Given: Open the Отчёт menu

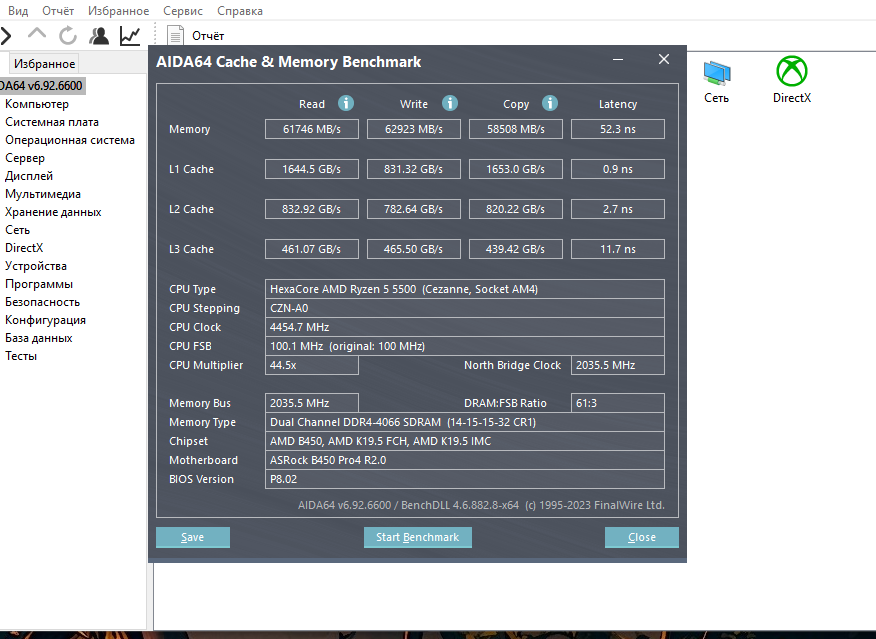Looking at the screenshot, I should coord(58,11).
